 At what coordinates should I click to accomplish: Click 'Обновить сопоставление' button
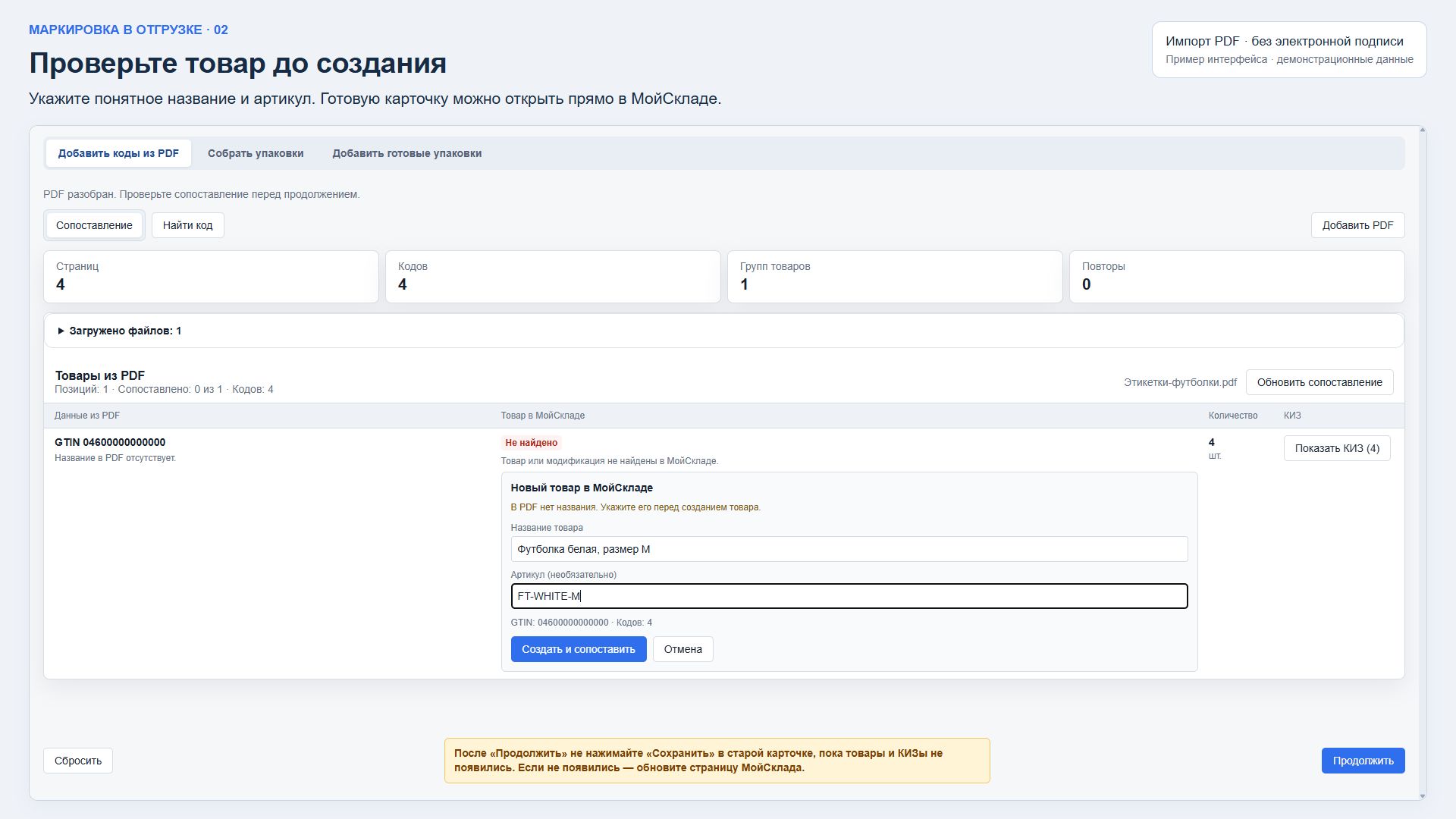coord(1319,382)
